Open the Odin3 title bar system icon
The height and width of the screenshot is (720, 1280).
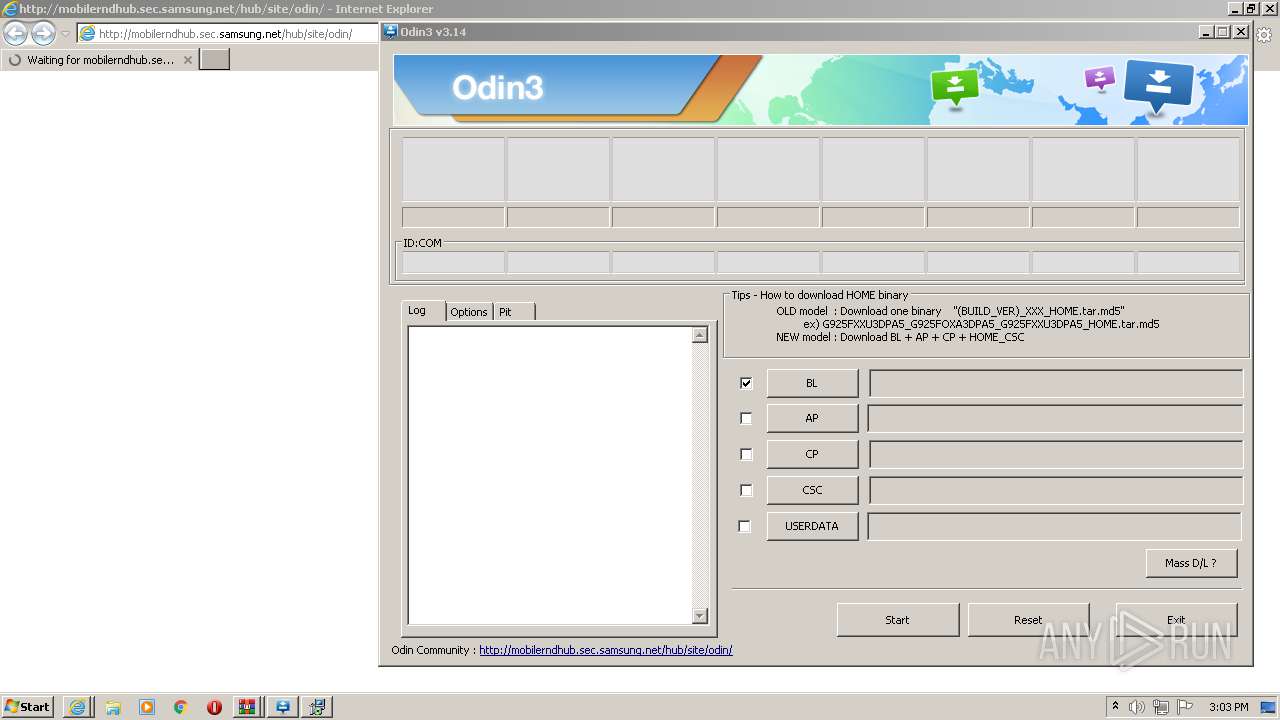tap(391, 32)
